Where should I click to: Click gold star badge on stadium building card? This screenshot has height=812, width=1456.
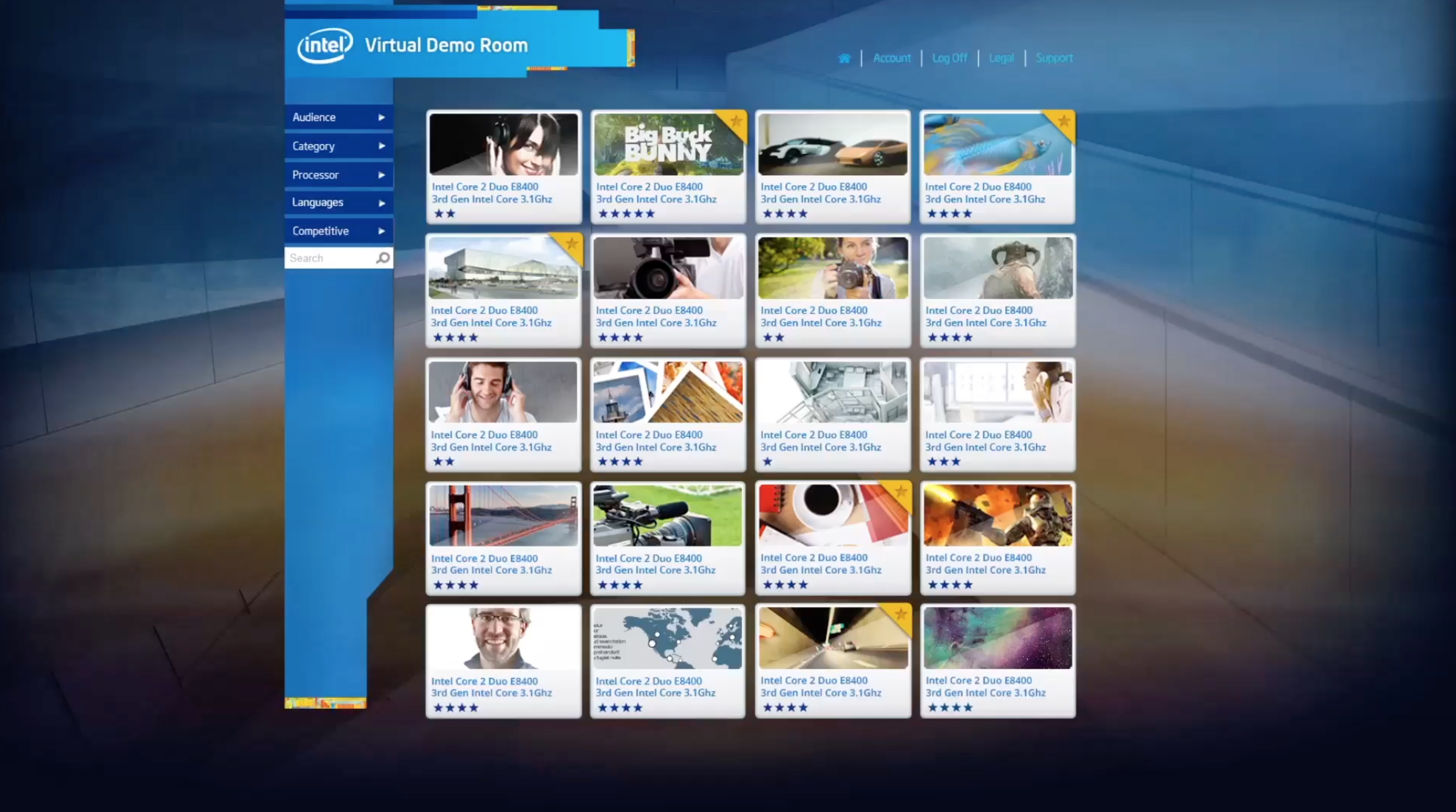(x=571, y=244)
